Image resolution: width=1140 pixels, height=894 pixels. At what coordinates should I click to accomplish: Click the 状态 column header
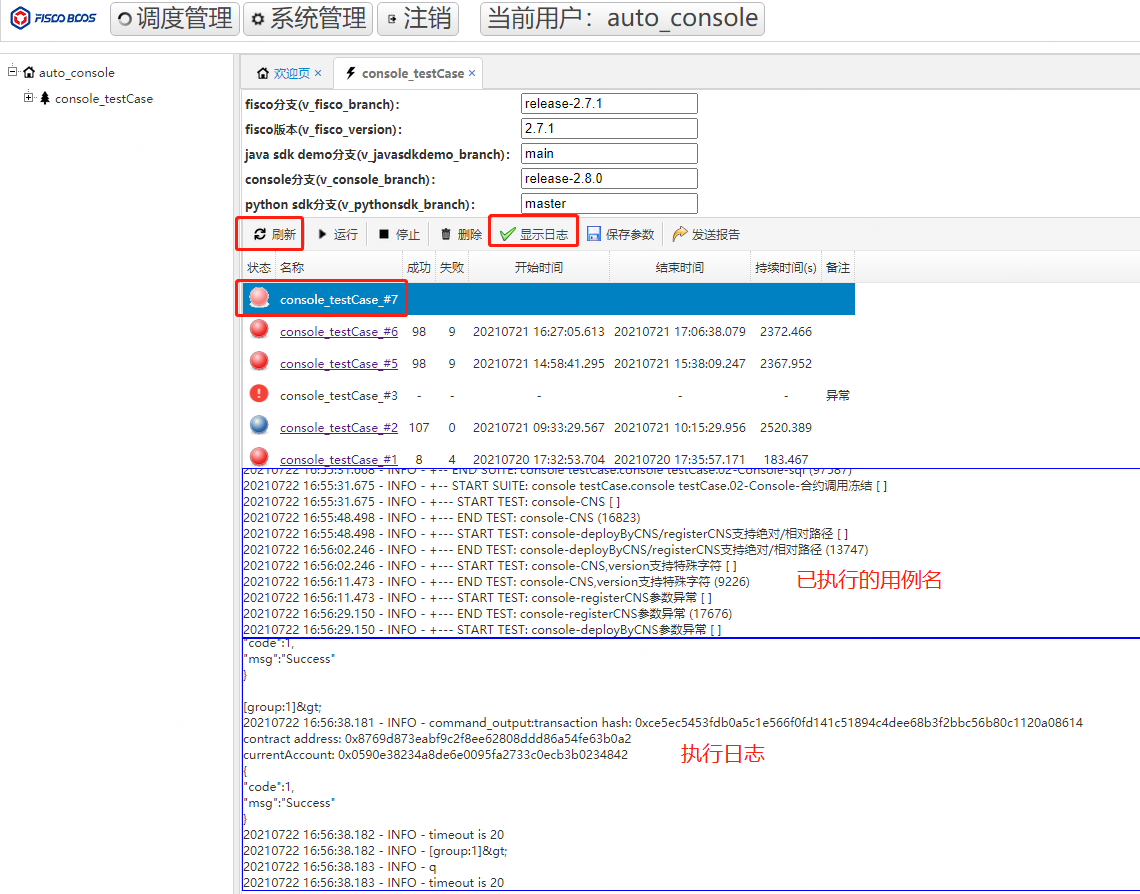(259, 267)
